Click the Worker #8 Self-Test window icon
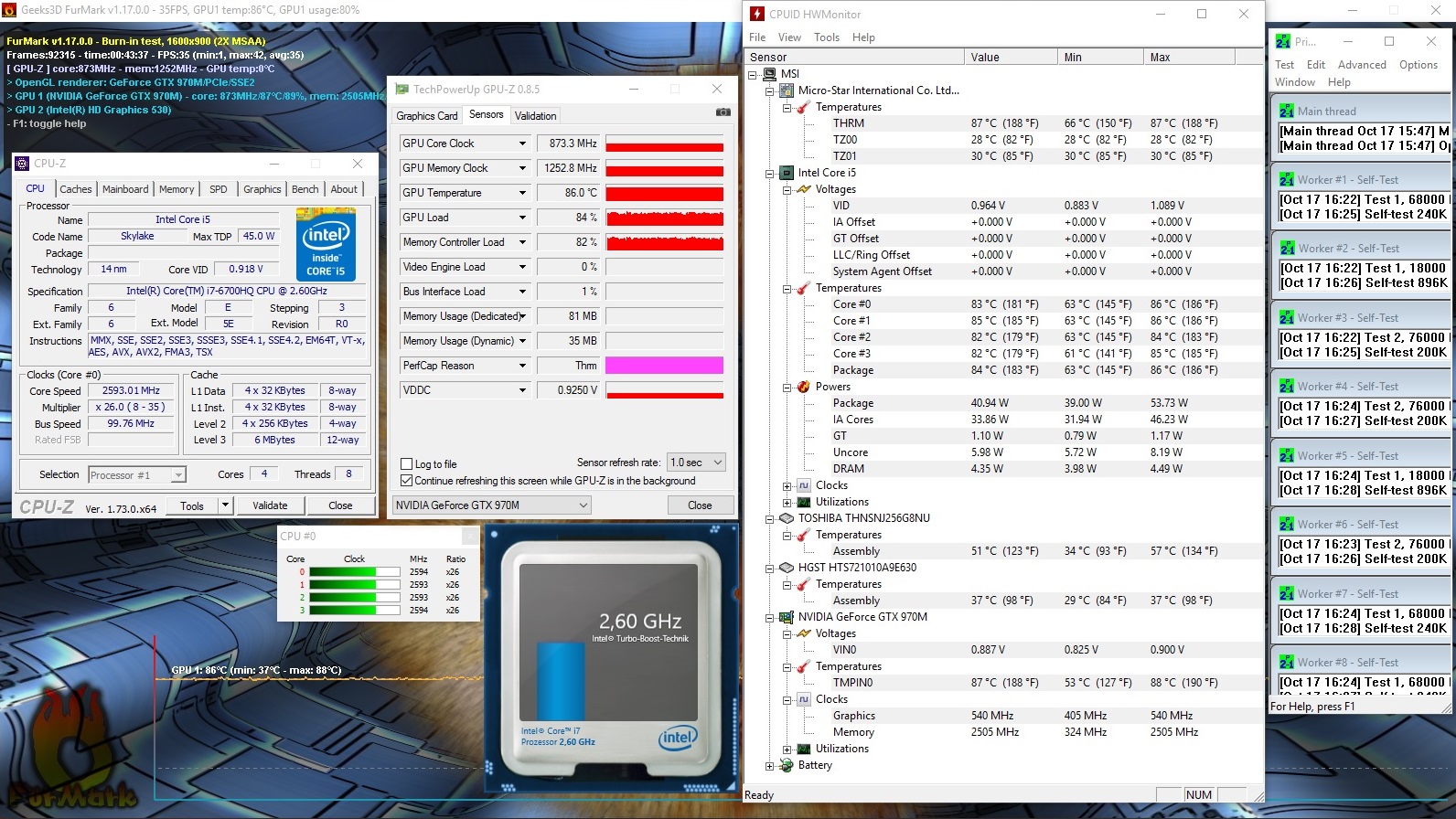 point(1287,662)
